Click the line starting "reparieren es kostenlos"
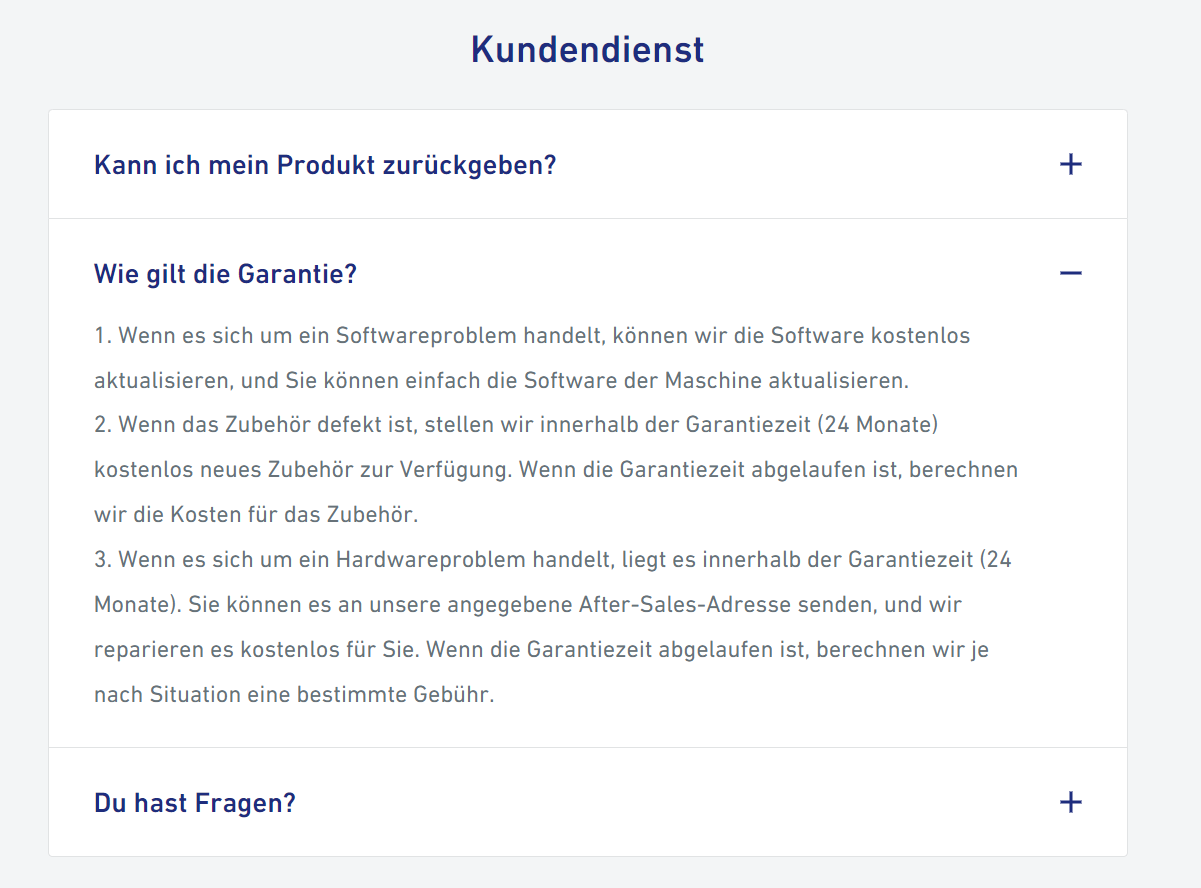1201x888 pixels. point(540,650)
